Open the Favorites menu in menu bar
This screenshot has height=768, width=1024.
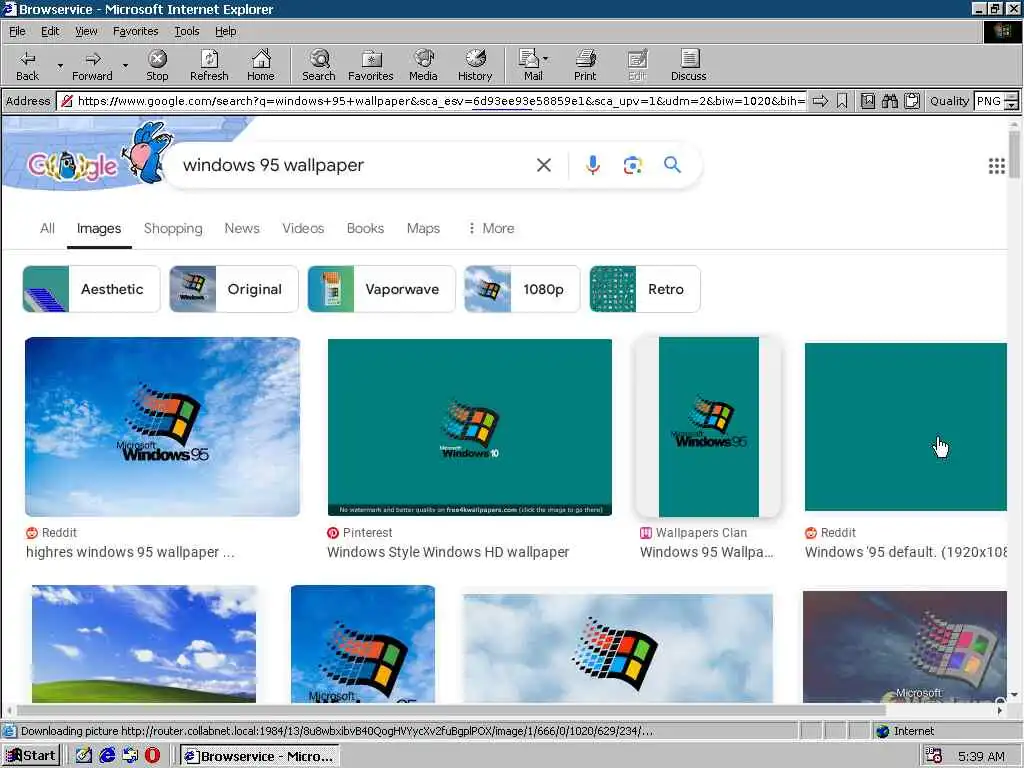pos(135,31)
